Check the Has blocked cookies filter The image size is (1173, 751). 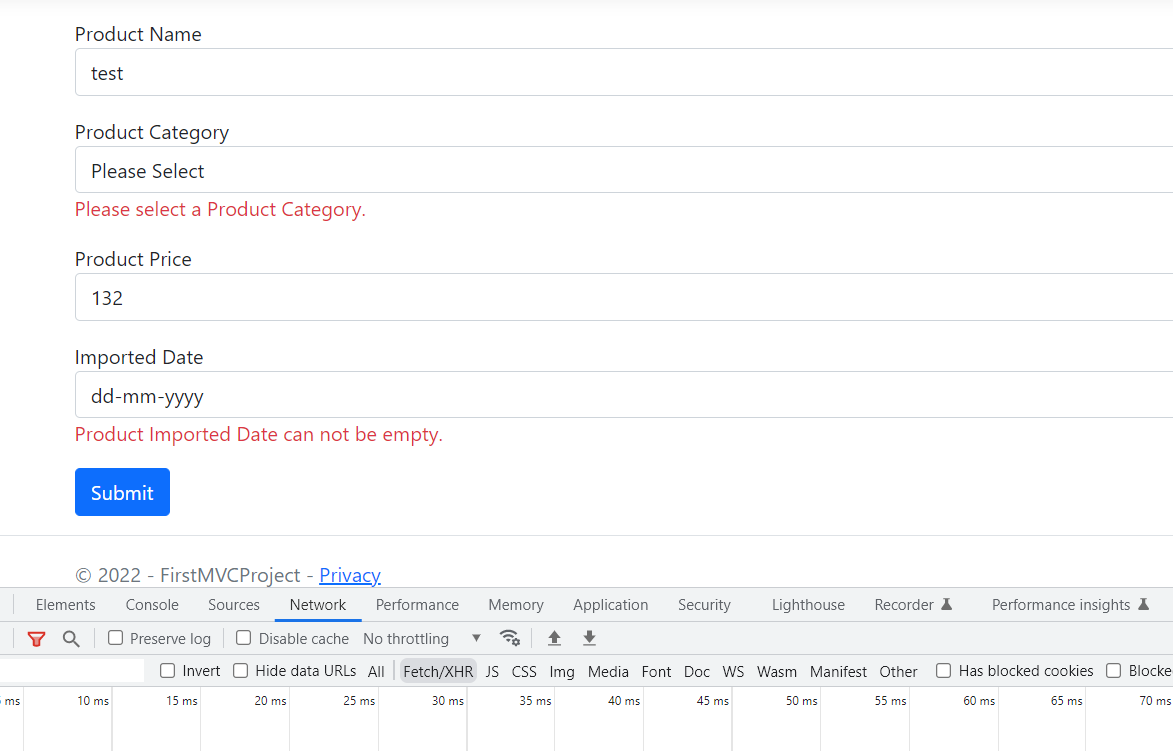pos(943,670)
